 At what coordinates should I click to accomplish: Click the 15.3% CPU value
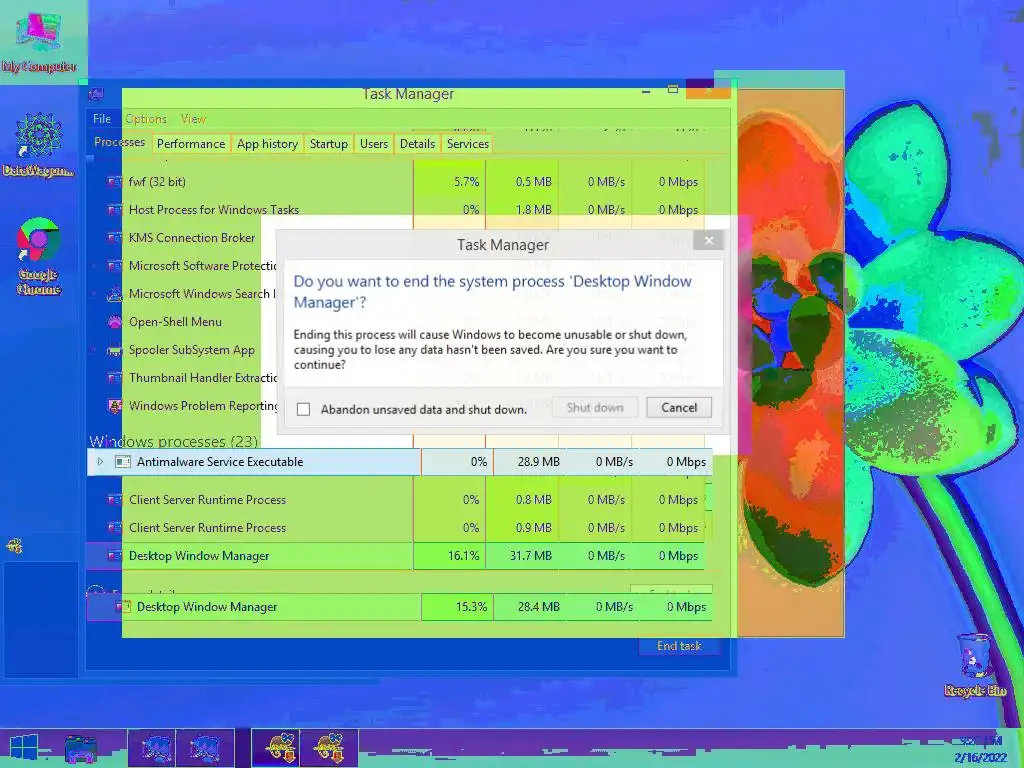coord(471,607)
